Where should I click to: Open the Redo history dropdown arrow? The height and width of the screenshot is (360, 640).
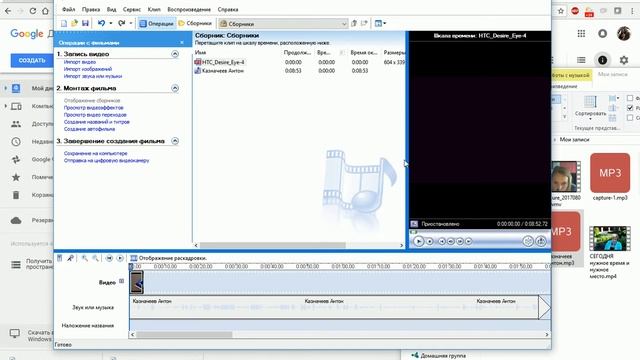click(x=131, y=23)
